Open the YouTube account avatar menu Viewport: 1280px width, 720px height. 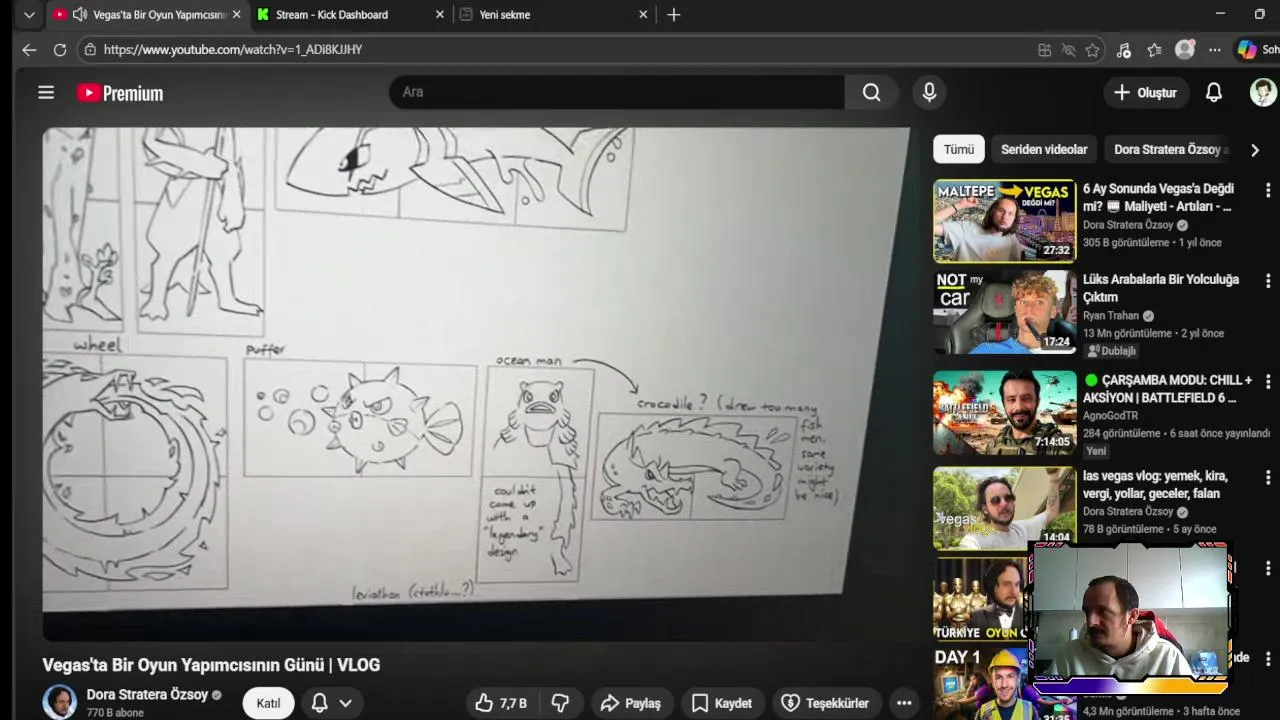[1263, 92]
